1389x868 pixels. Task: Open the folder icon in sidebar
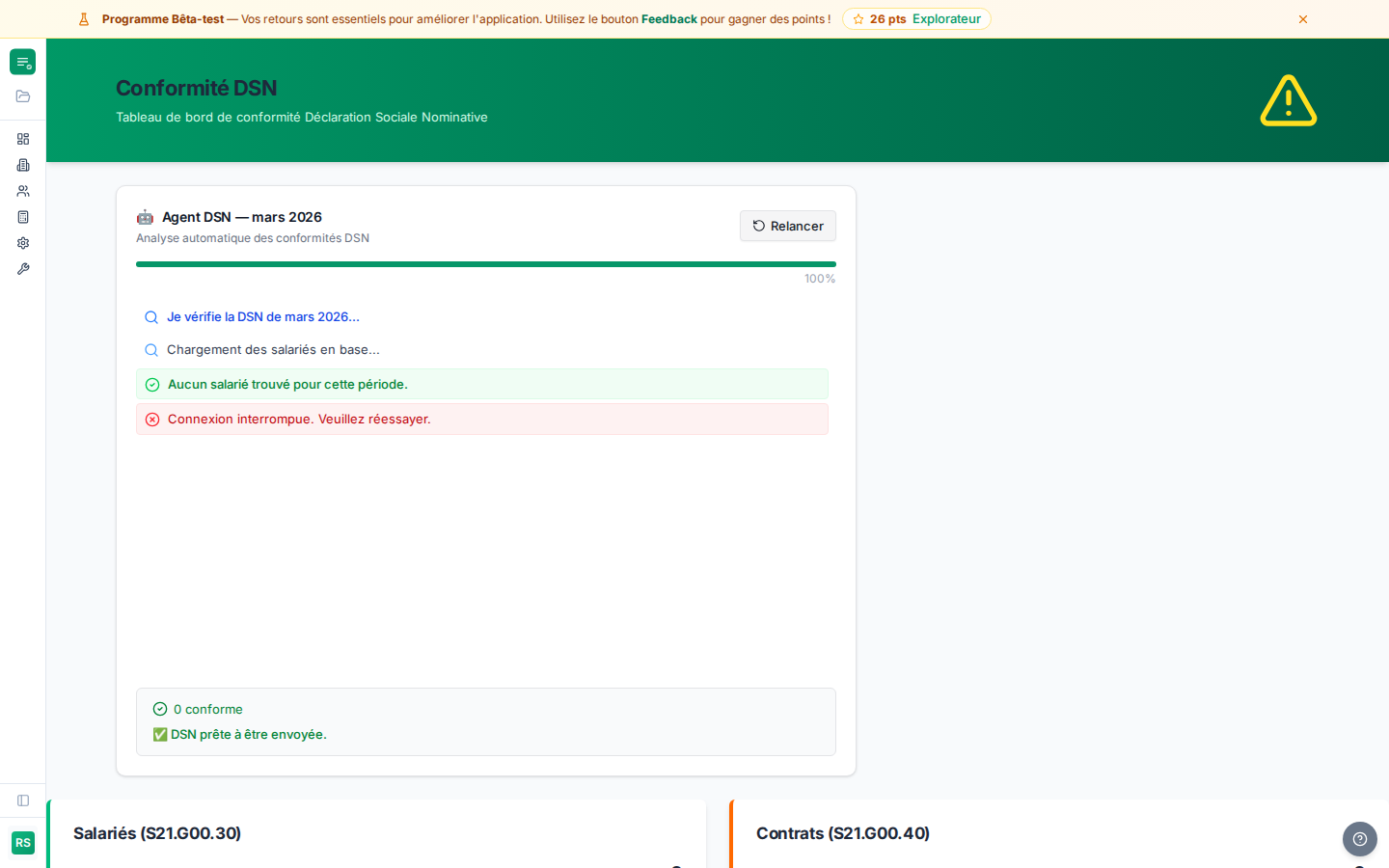(23, 96)
